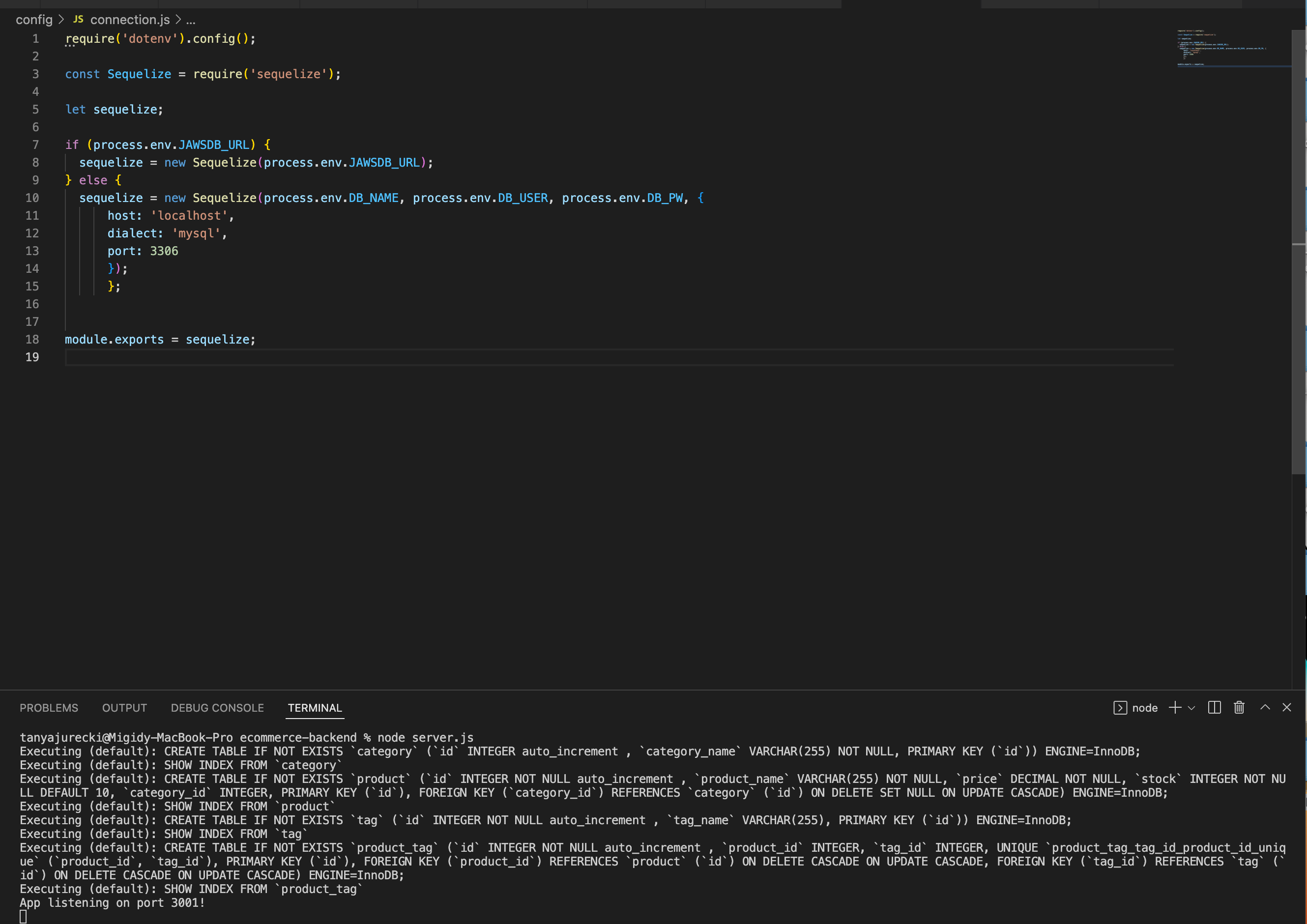Click DB_PW environment variable

click(665, 198)
